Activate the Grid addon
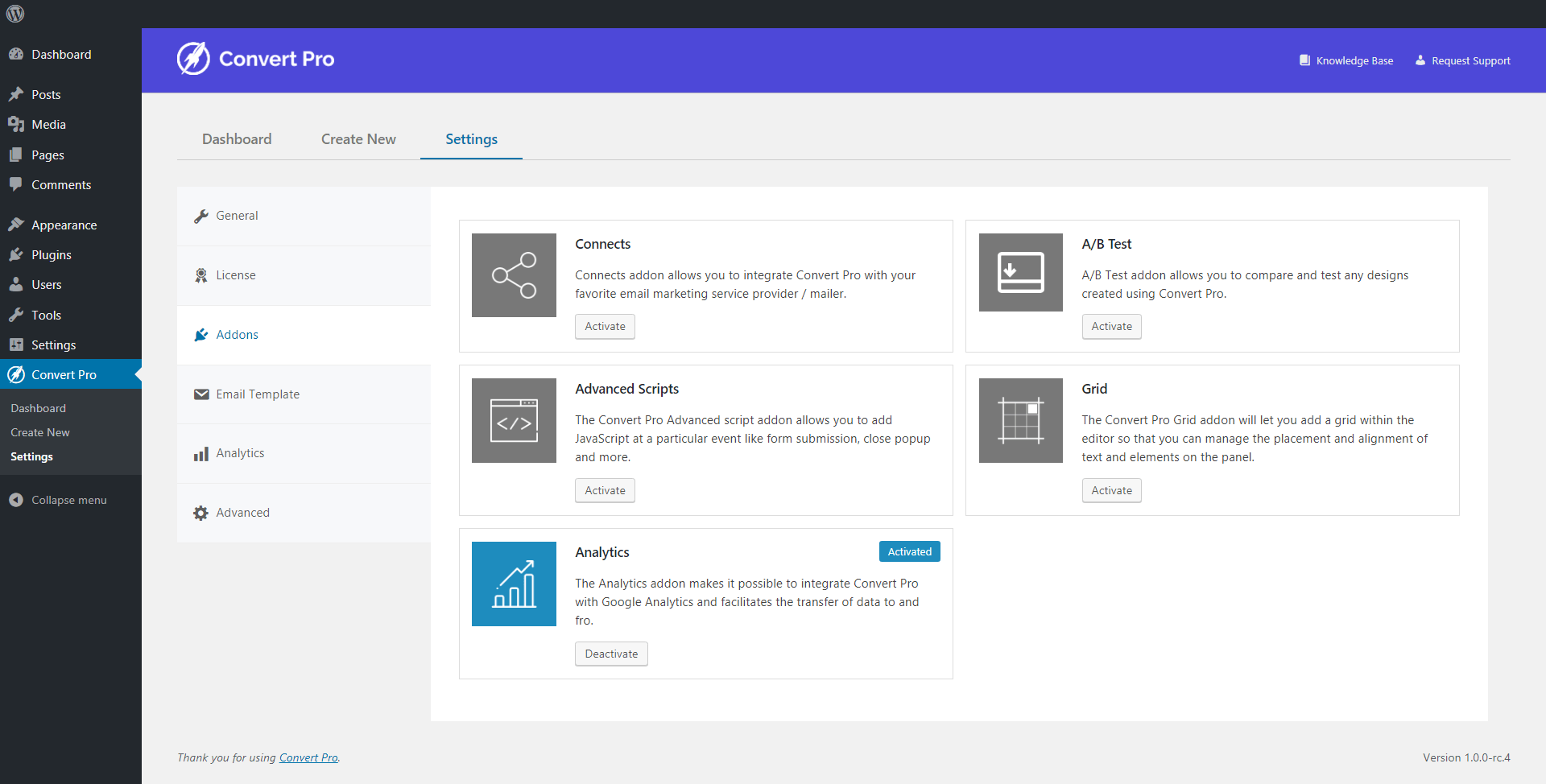Viewport: 1546px width, 784px height. tap(1111, 490)
